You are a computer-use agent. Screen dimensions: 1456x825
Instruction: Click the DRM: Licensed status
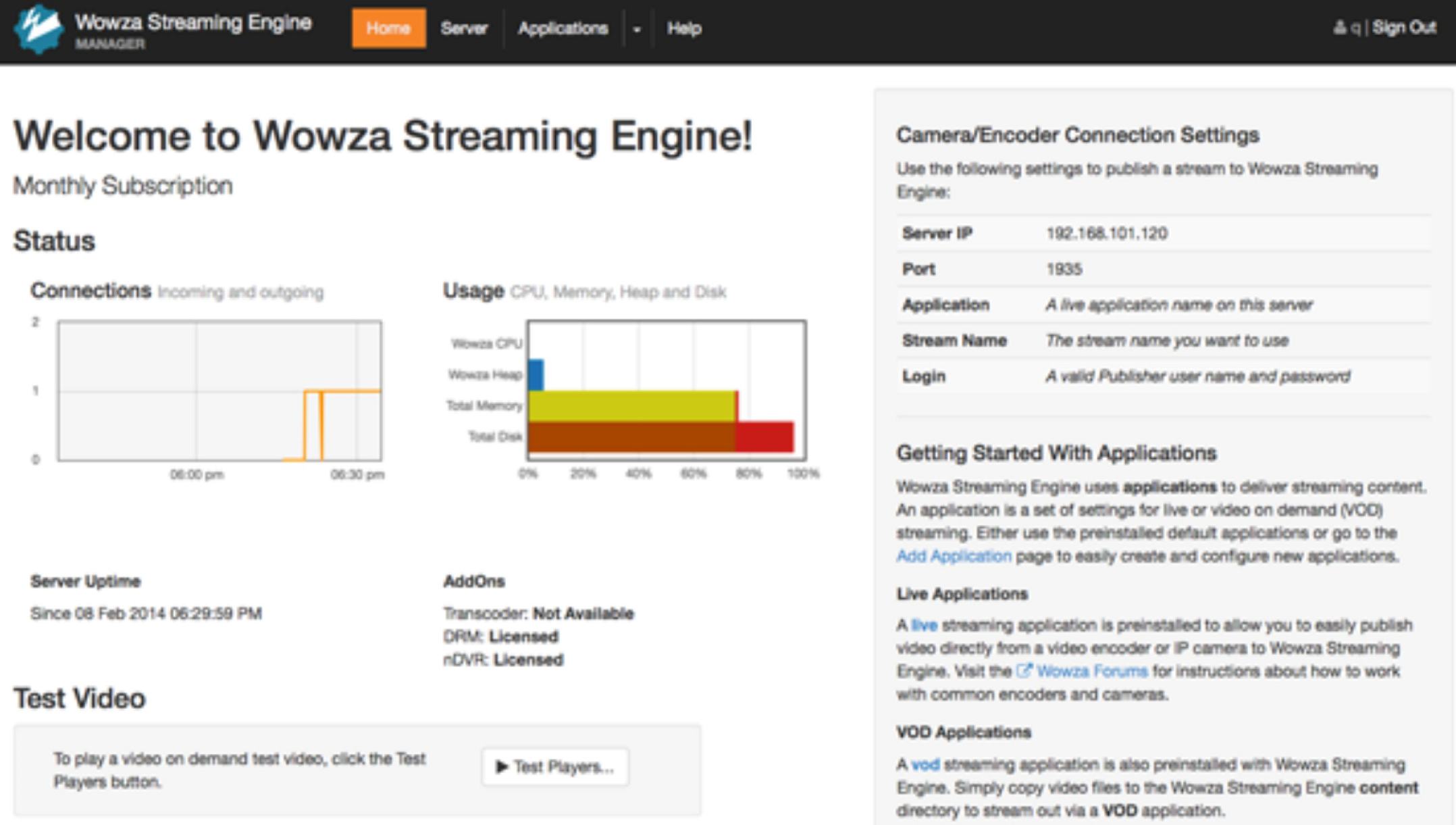coord(500,636)
